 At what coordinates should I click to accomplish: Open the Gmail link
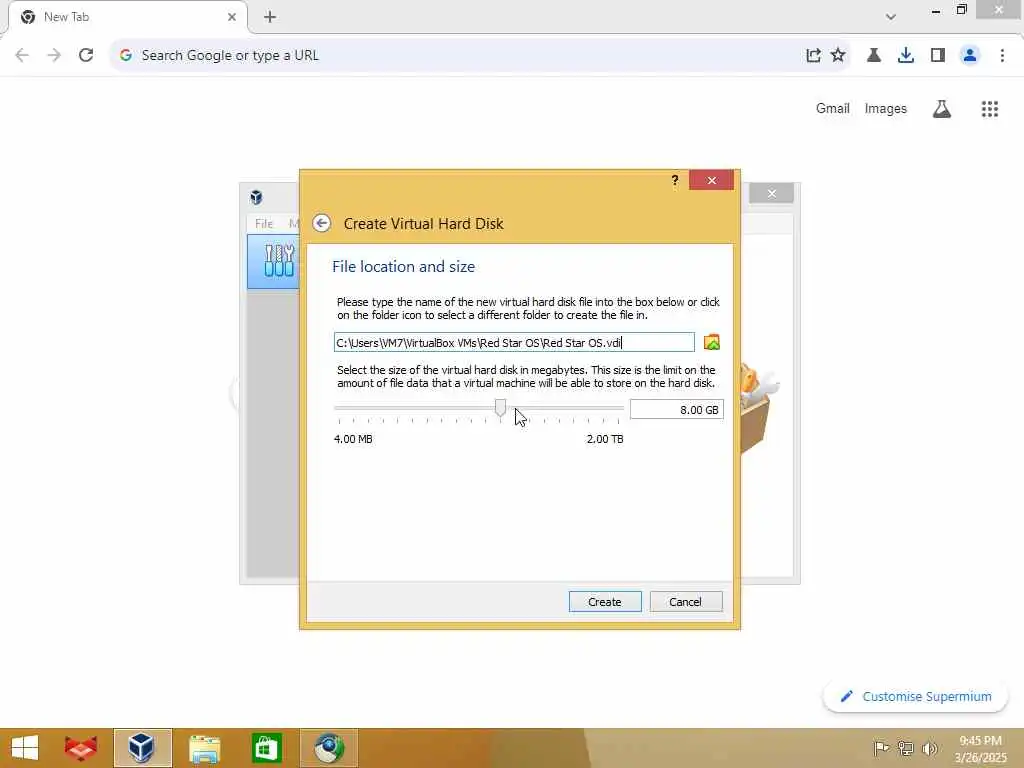(833, 108)
